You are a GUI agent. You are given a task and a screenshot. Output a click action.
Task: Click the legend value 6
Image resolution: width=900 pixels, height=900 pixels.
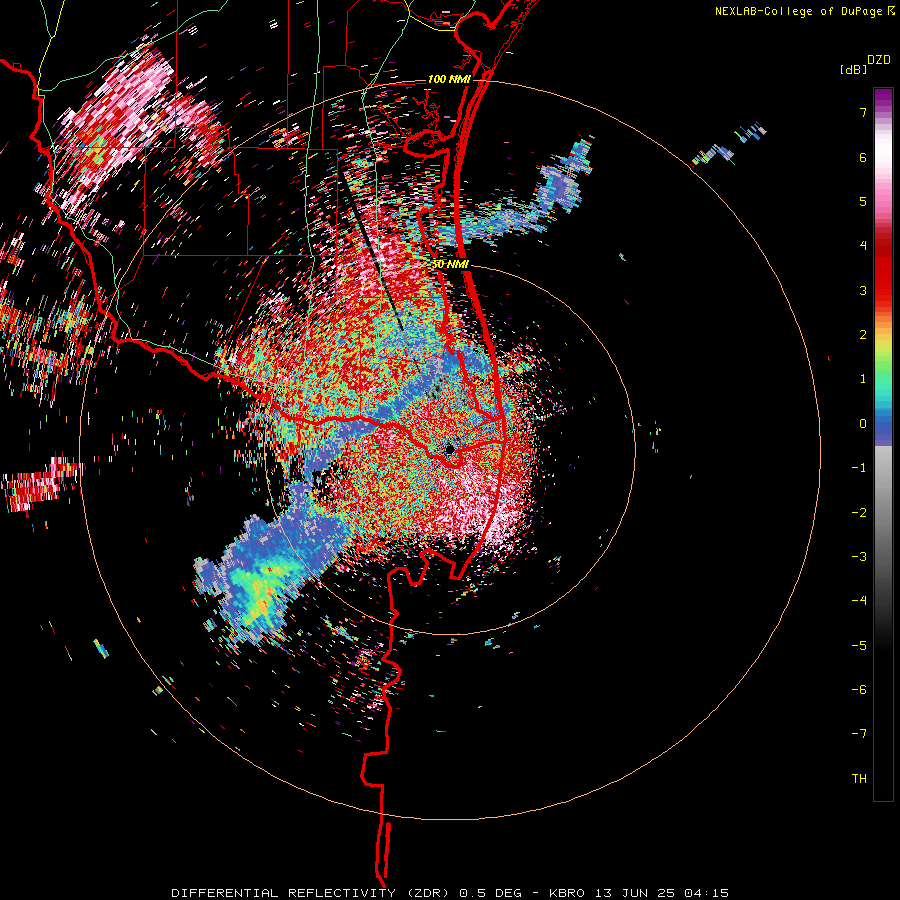coord(863,157)
